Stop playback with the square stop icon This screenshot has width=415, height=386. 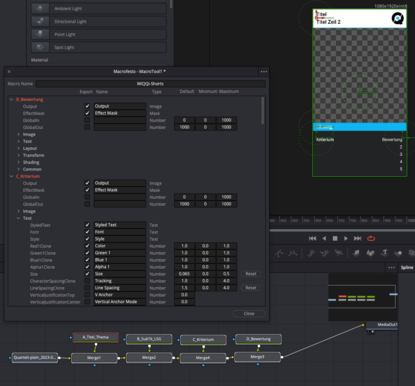(335, 238)
